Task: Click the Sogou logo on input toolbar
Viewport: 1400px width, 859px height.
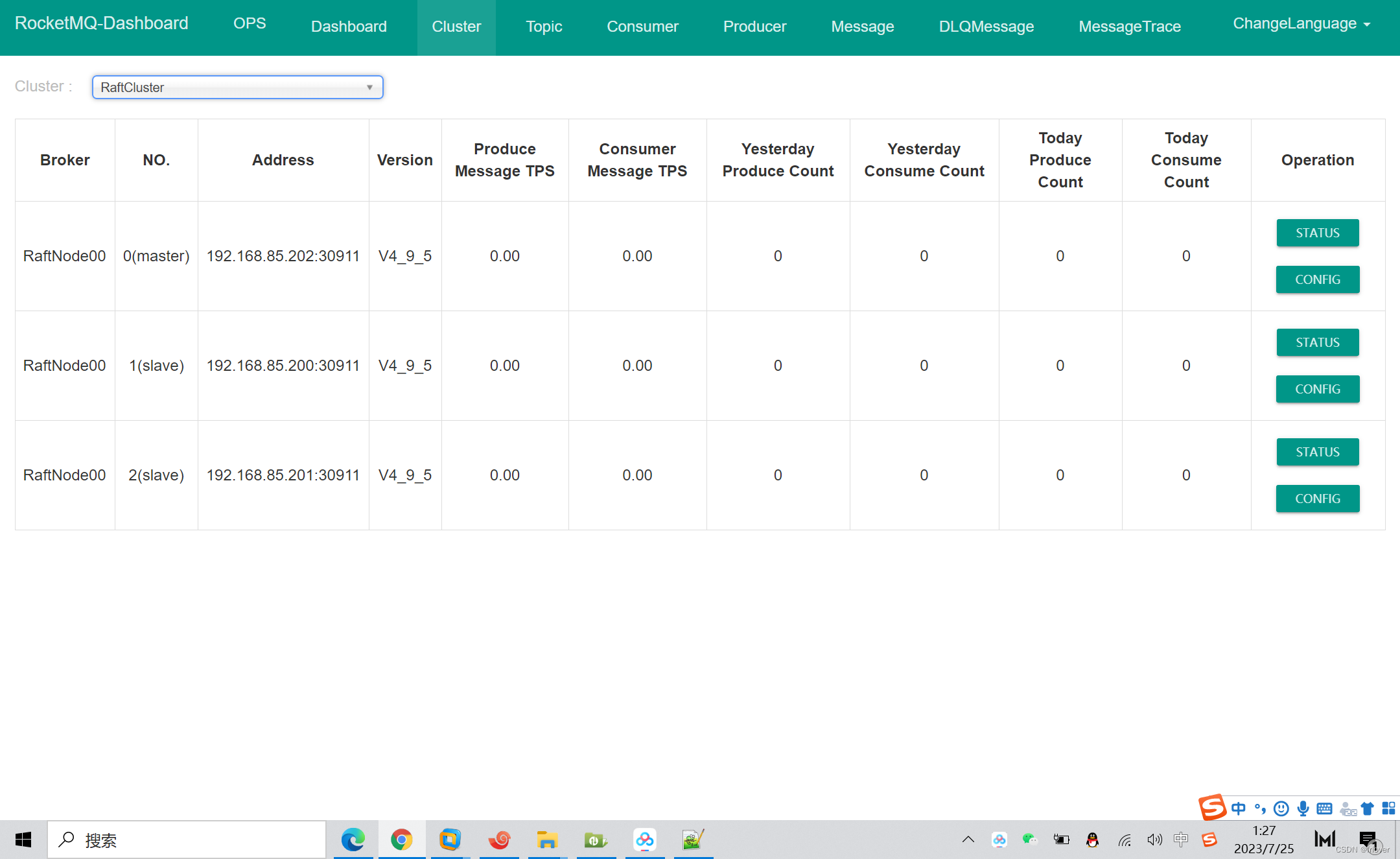Action: coord(1212,807)
